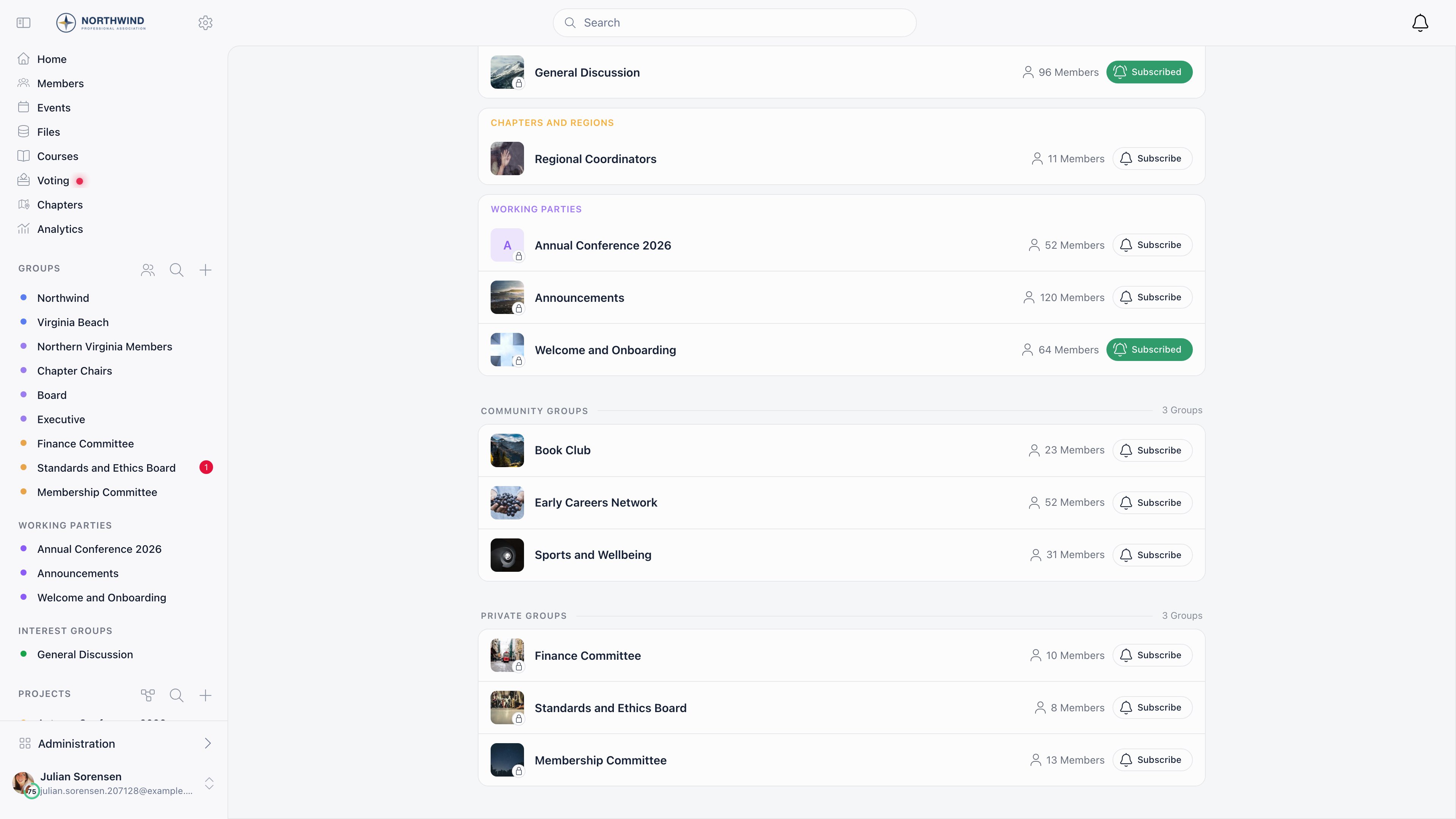This screenshot has height=819, width=1456.
Task: Subscribe to Finance Committee
Action: coord(1152,655)
